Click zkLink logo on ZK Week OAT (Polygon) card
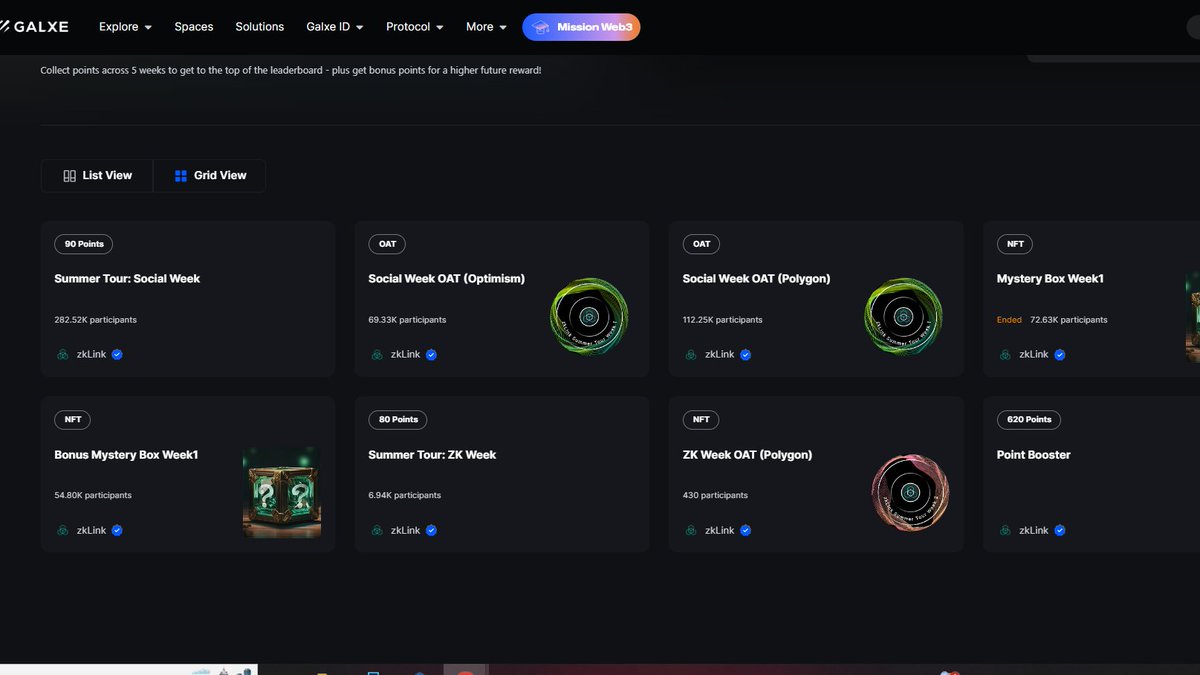The width and height of the screenshot is (1200, 675). tap(691, 530)
